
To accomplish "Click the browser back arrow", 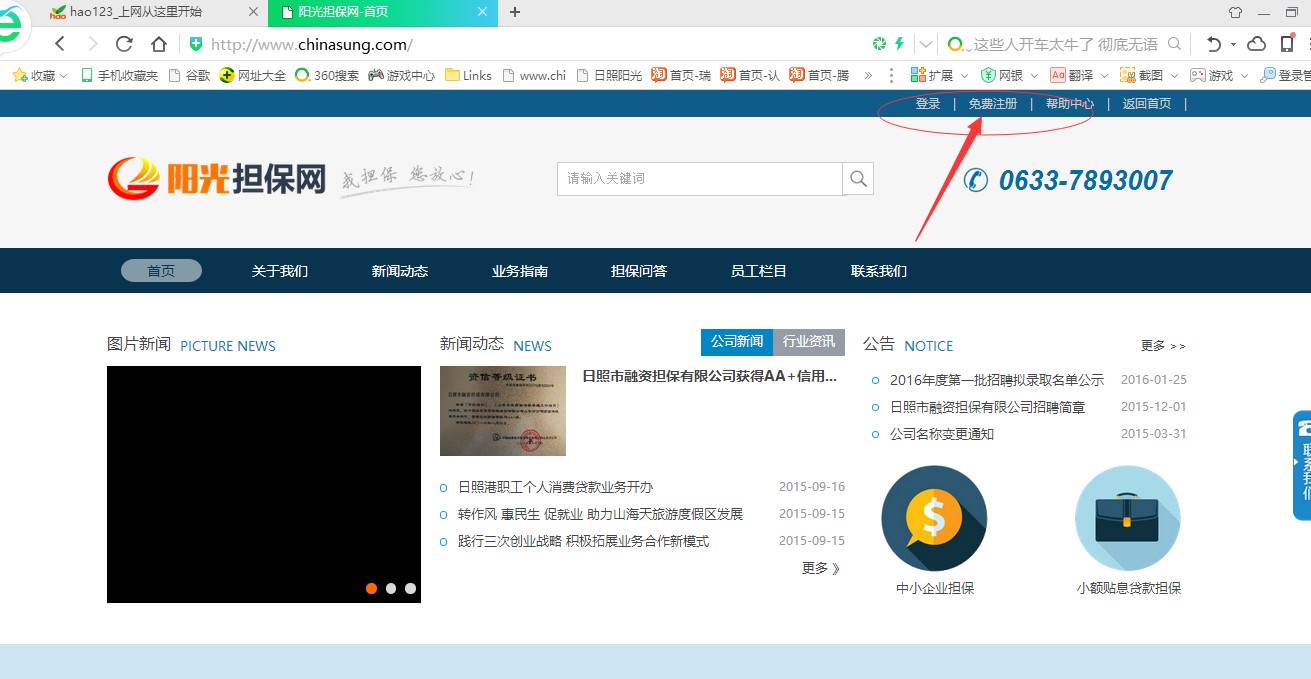I will pyautogui.click(x=60, y=44).
